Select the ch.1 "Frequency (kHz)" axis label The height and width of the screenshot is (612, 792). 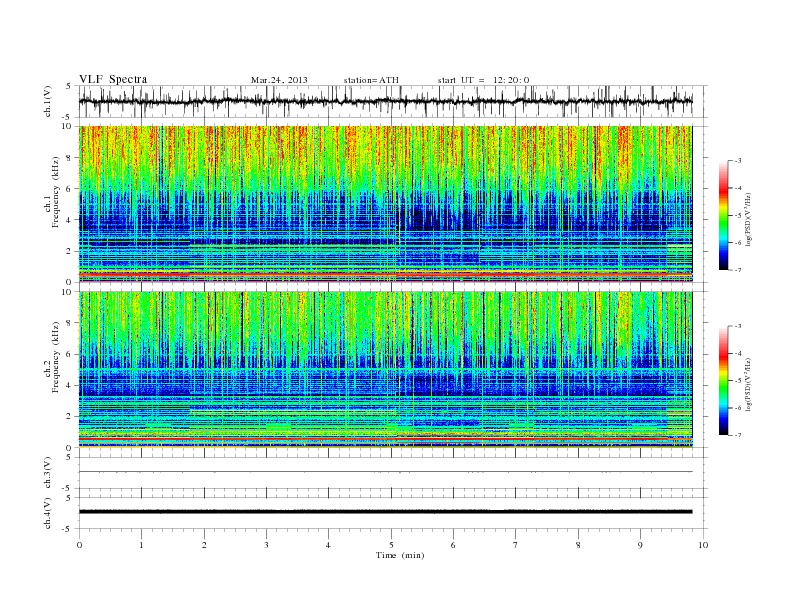[x=55, y=192]
